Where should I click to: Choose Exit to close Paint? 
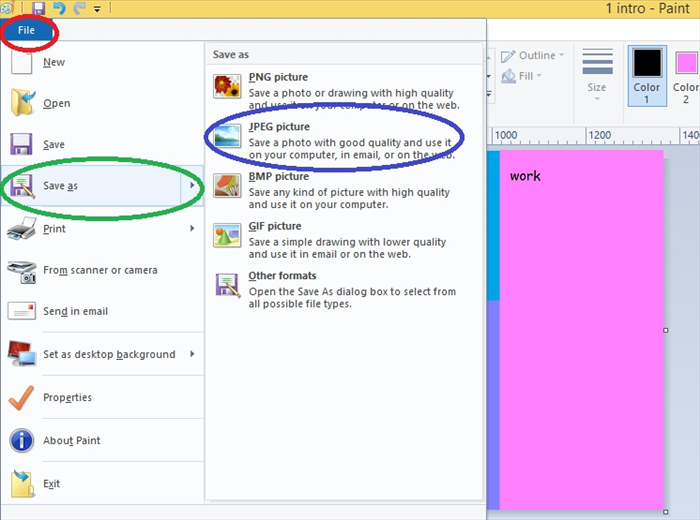coord(102,483)
